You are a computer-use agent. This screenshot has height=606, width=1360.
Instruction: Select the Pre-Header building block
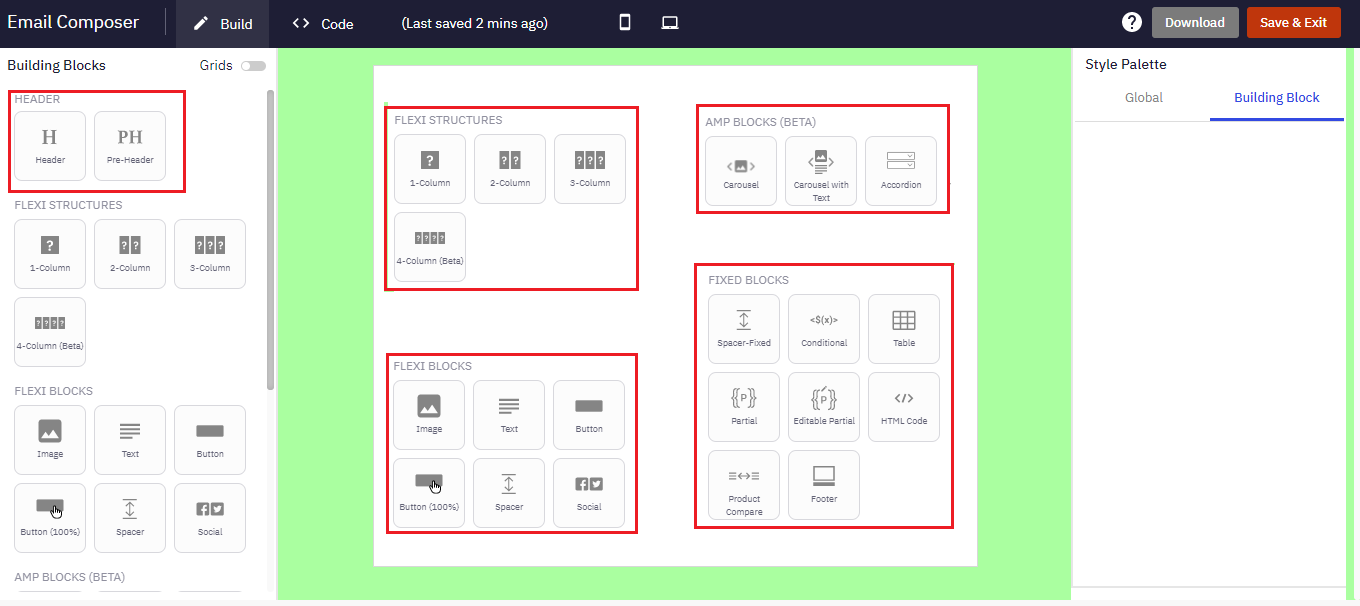[128, 145]
